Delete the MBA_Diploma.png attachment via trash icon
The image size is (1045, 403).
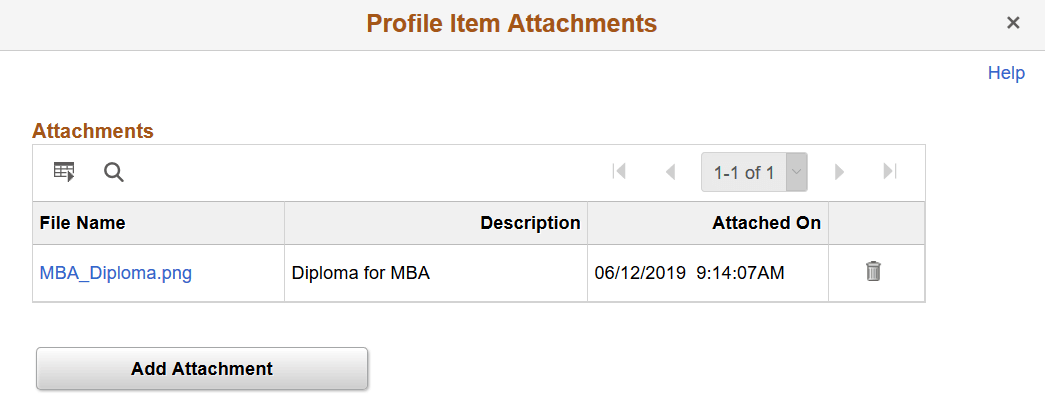coord(873,271)
